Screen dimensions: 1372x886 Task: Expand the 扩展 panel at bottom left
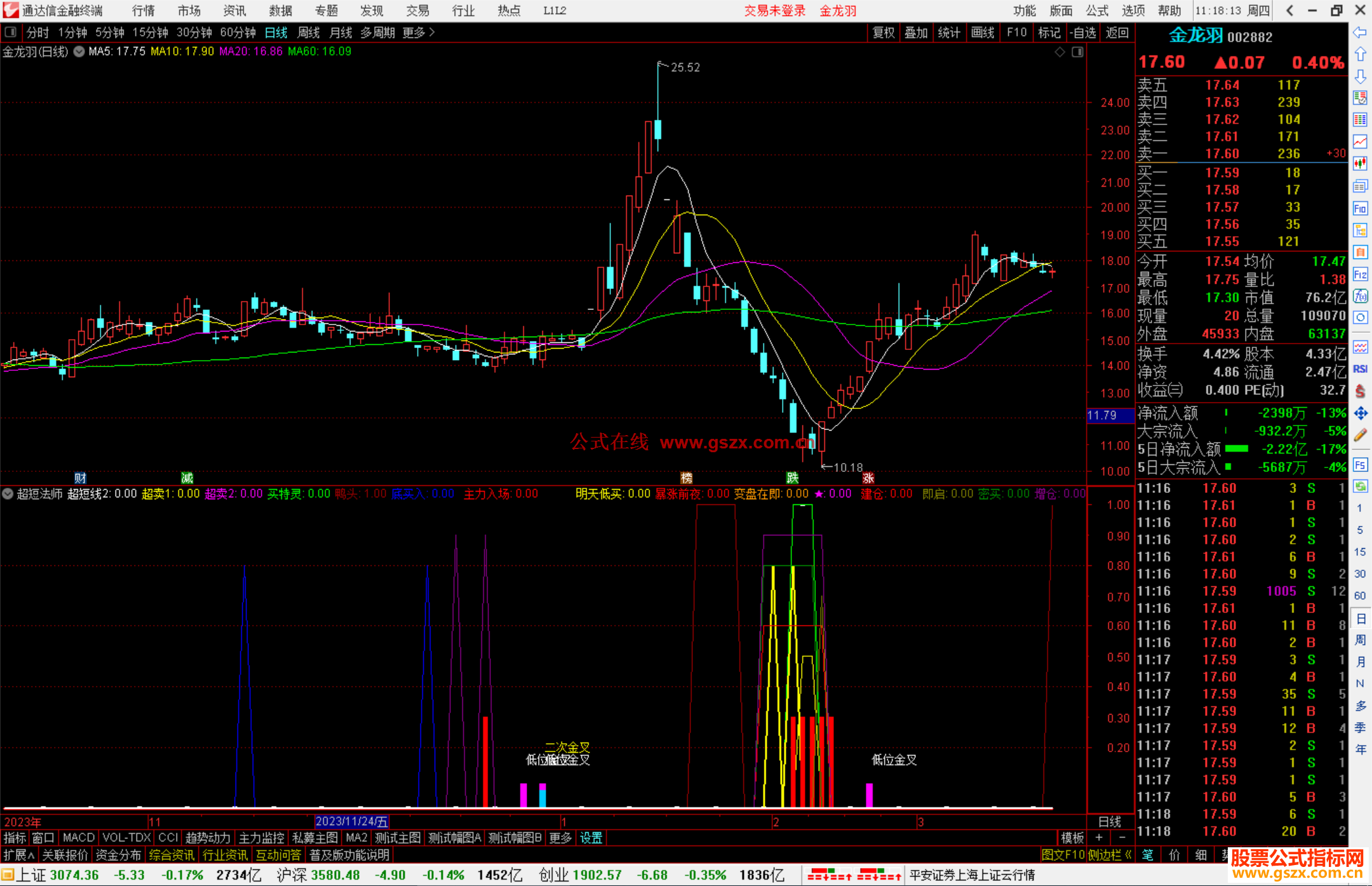pyautogui.click(x=19, y=855)
